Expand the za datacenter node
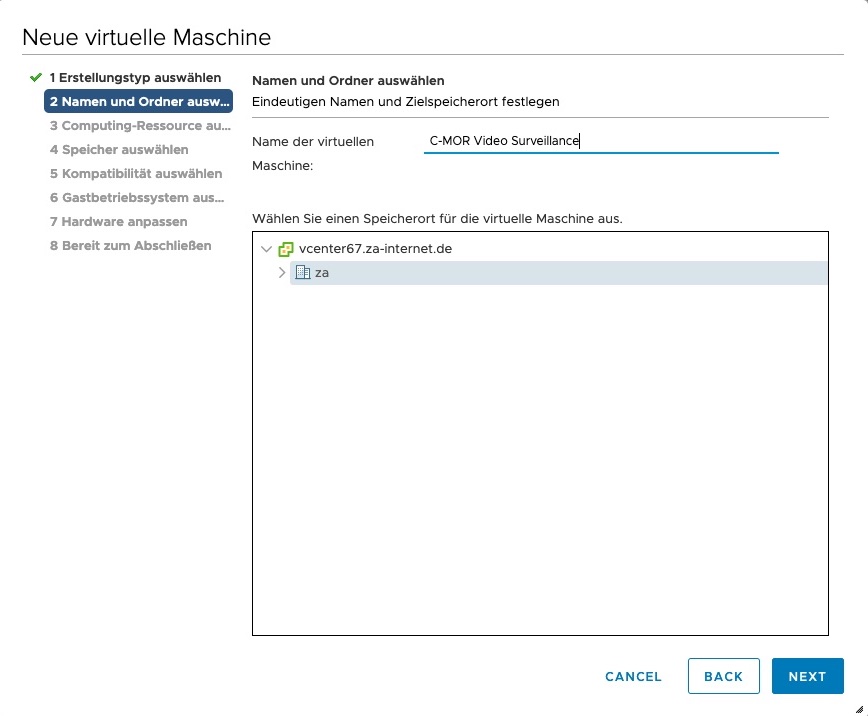Viewport: 868px width, 716px height. pos(282,273)
